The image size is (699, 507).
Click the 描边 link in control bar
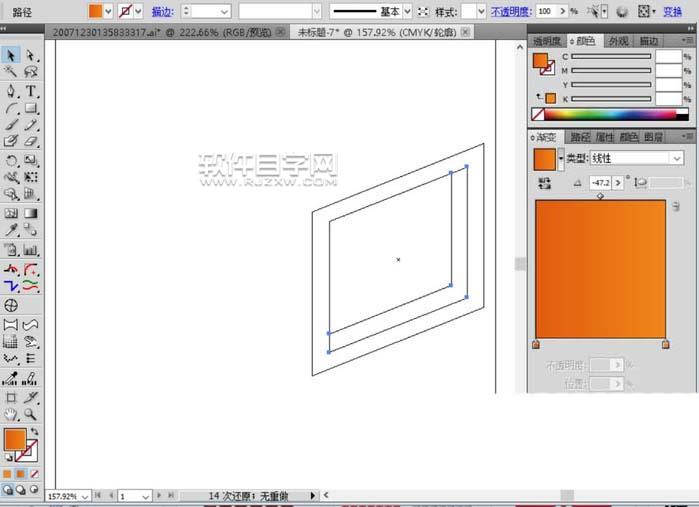click(x=161, y=11)
